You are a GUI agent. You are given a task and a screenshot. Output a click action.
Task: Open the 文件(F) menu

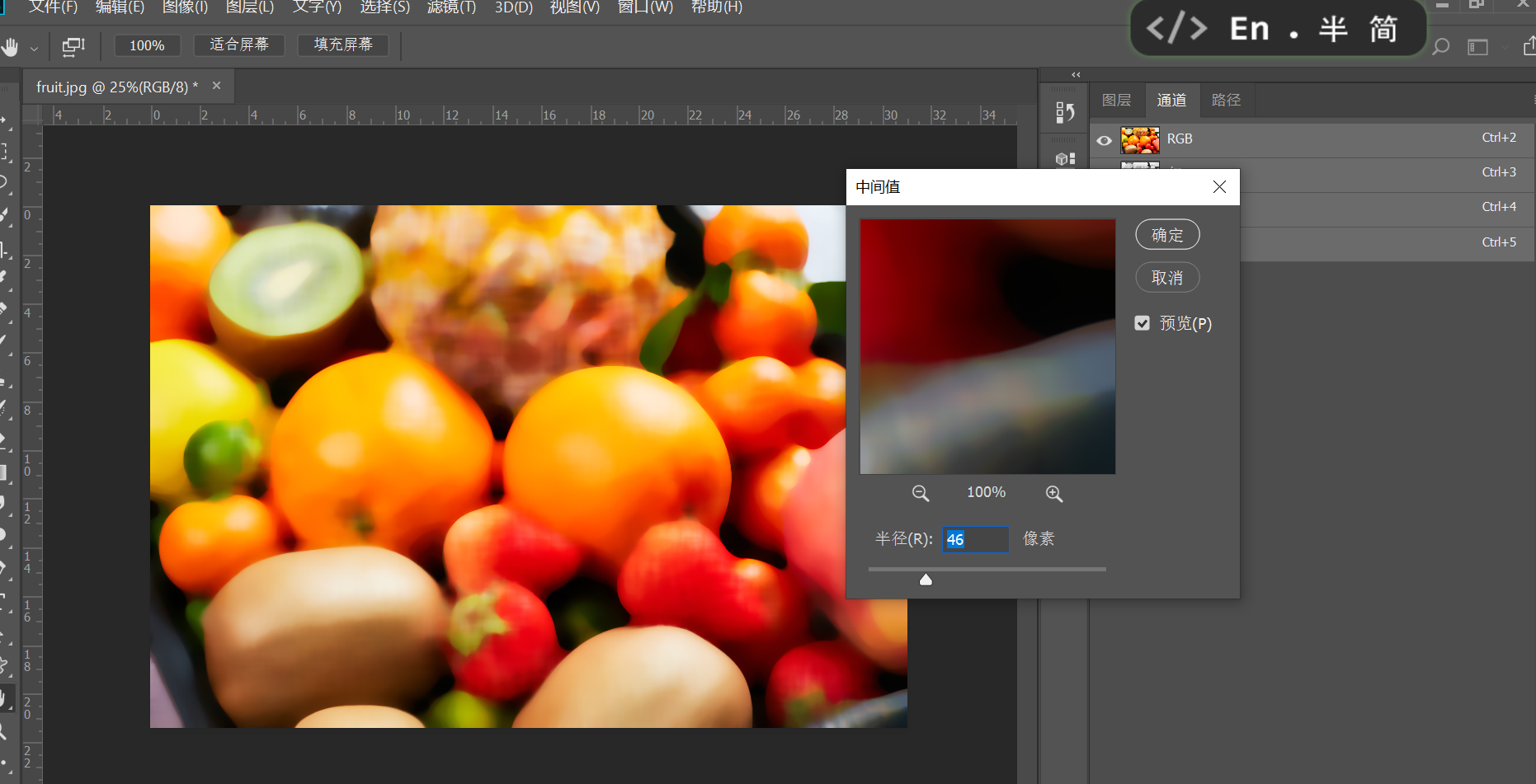click(x=53, y=7)
